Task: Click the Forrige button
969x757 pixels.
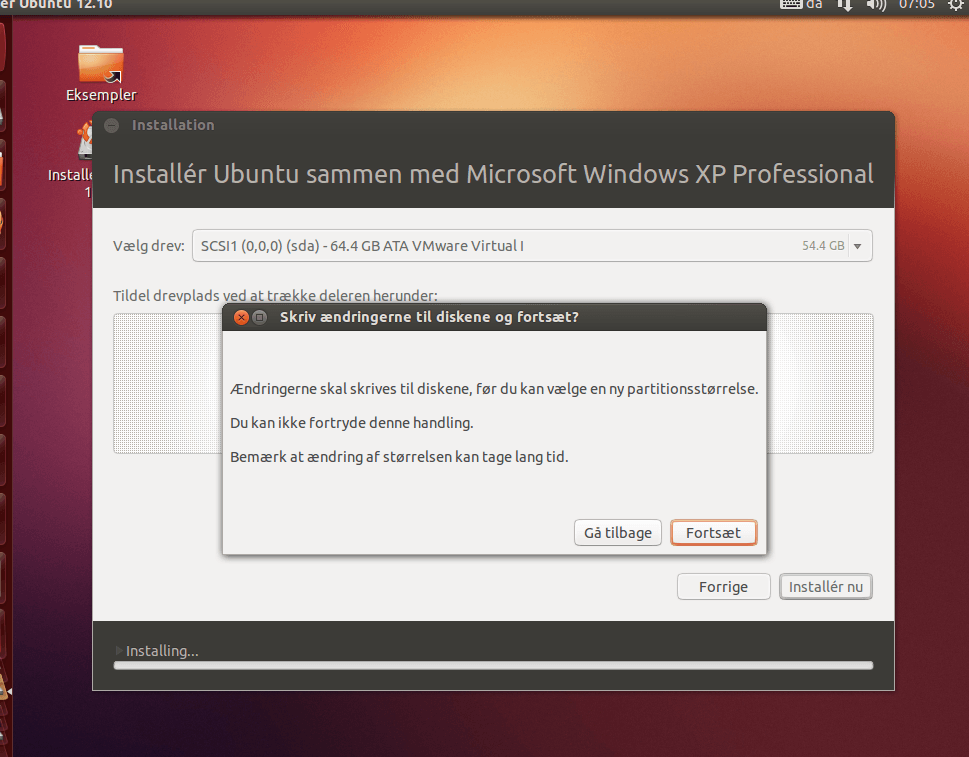Action: click(723, 586)
